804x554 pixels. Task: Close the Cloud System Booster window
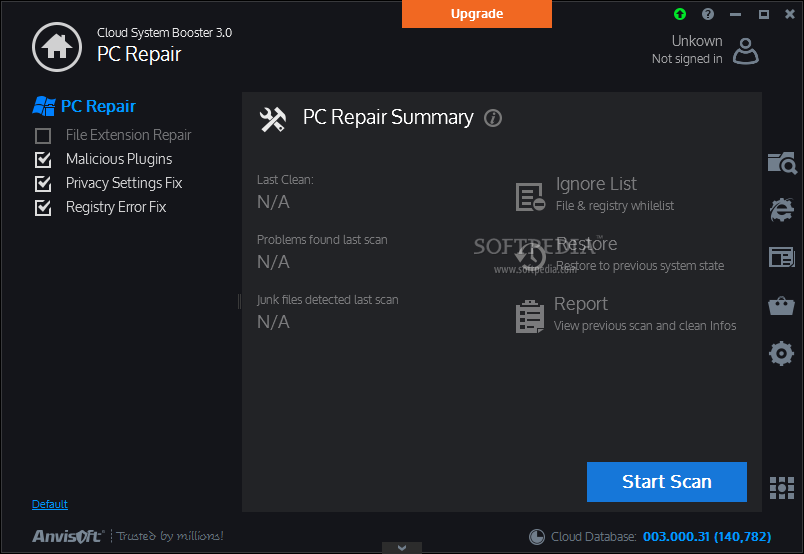pos(790,14)
